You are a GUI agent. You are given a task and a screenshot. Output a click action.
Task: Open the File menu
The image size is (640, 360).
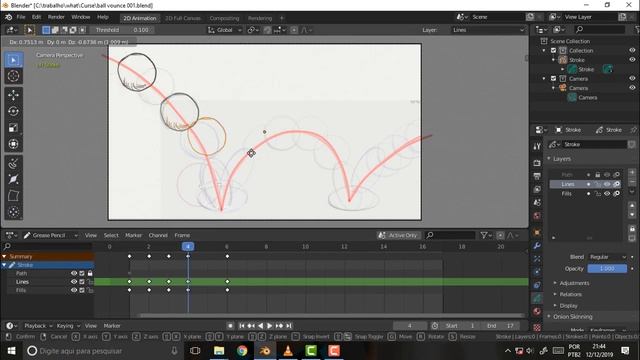[x=21, y=17]
